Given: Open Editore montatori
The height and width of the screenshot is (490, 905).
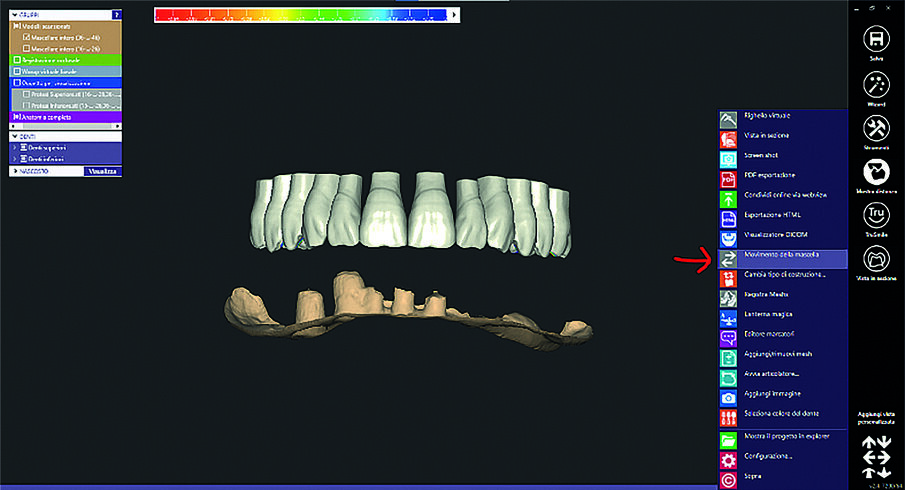Looking at the screenshot, I should coord(782,338).
